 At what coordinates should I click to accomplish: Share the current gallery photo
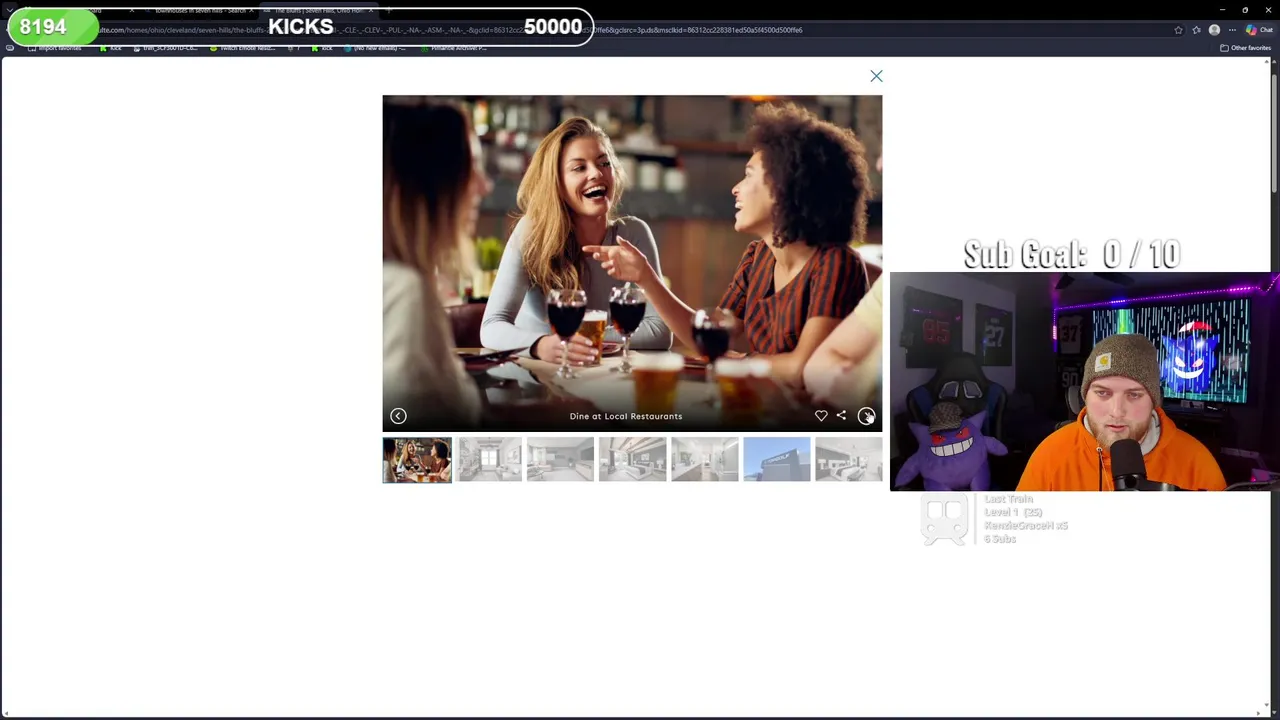click(x=841, y=416)
